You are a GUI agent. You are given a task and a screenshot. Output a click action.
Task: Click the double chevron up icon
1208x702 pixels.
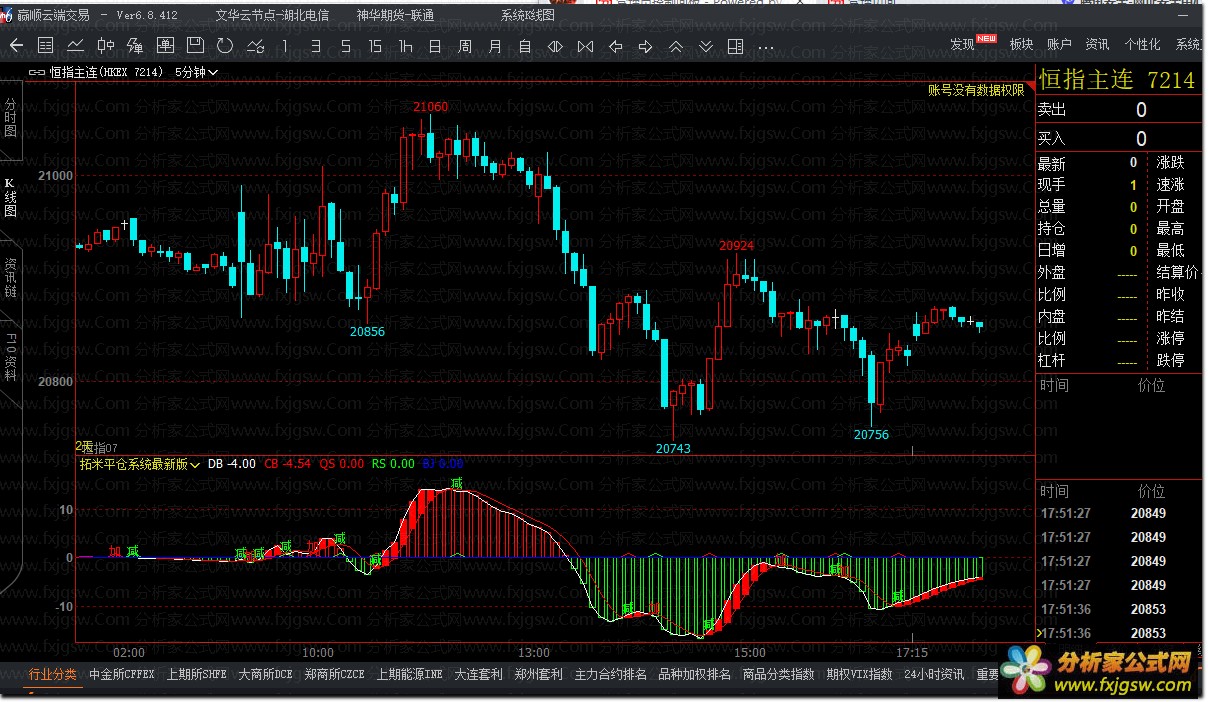(x=676, y=46)
